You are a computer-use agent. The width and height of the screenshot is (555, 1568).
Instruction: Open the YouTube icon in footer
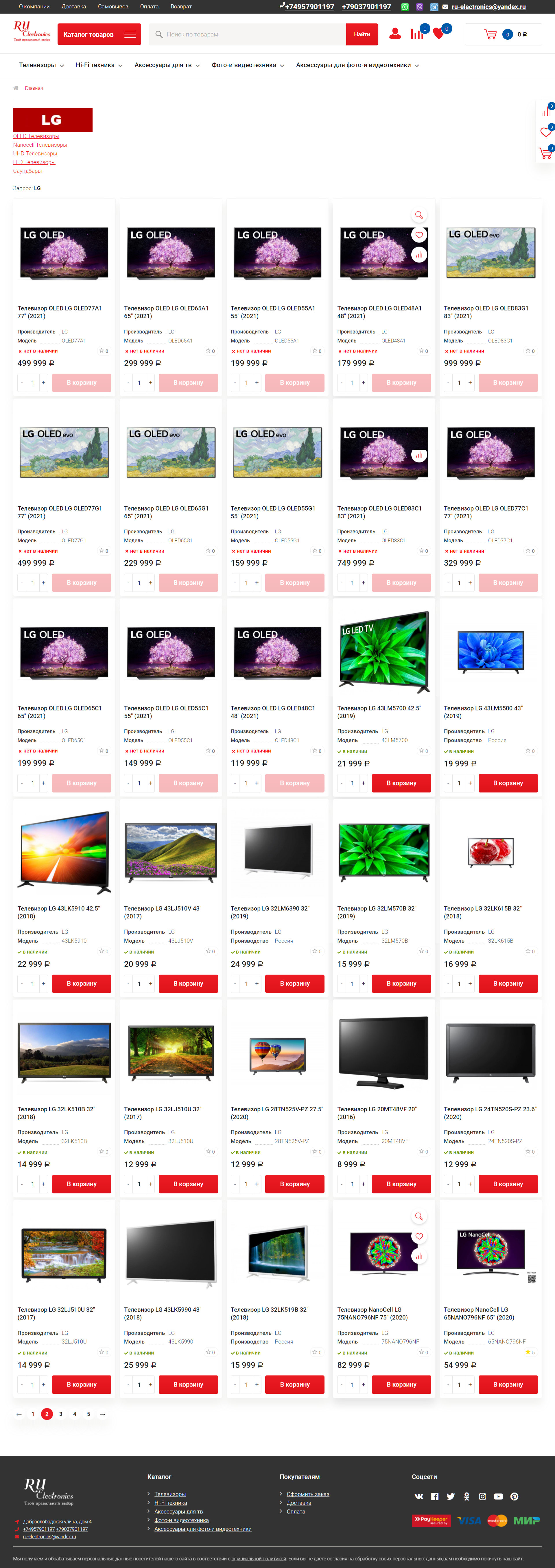(498, 1496)
